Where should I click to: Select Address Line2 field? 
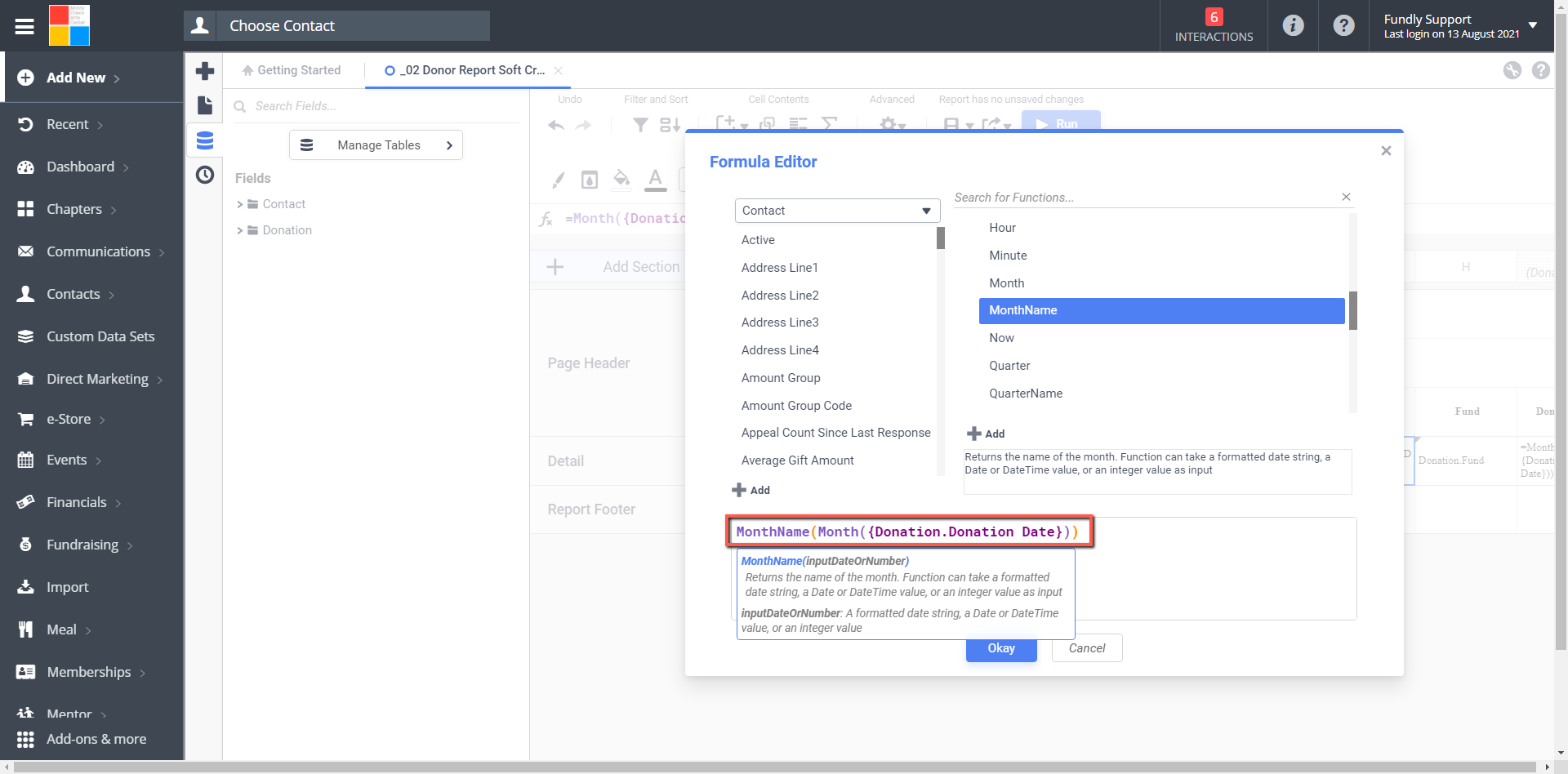(780, 296)
